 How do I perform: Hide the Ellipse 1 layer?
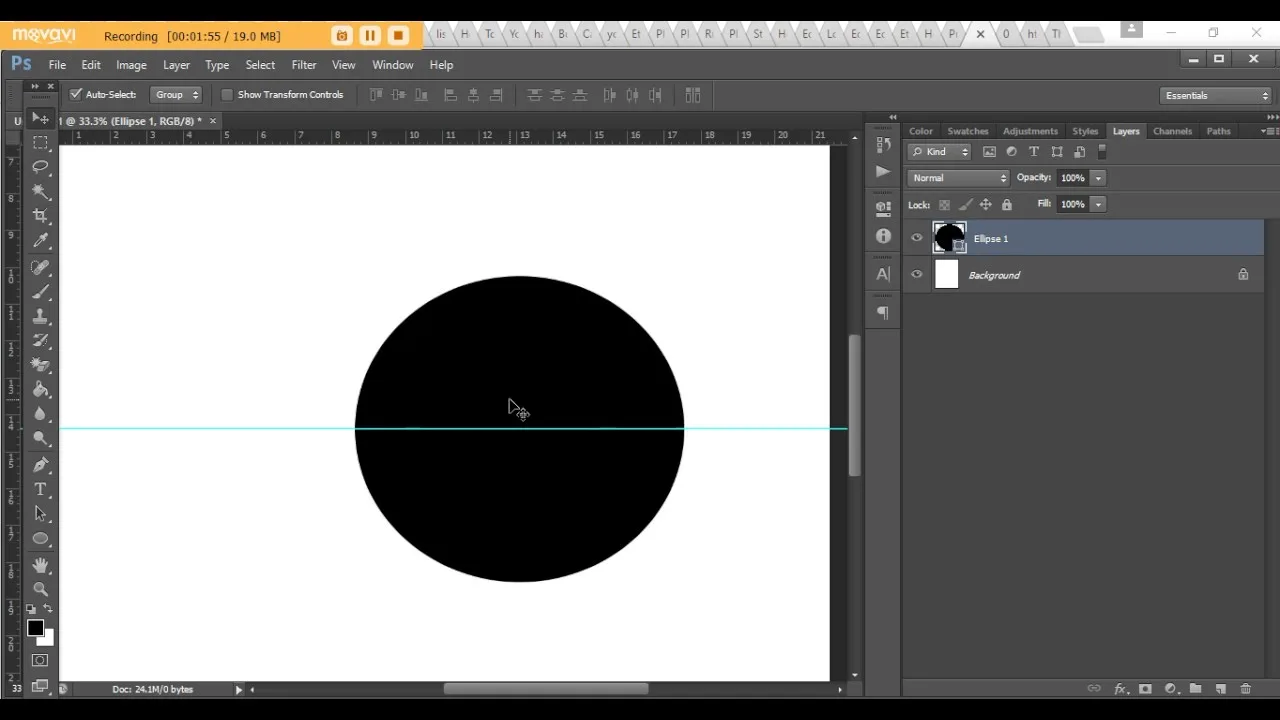click(x=917, y=238)
